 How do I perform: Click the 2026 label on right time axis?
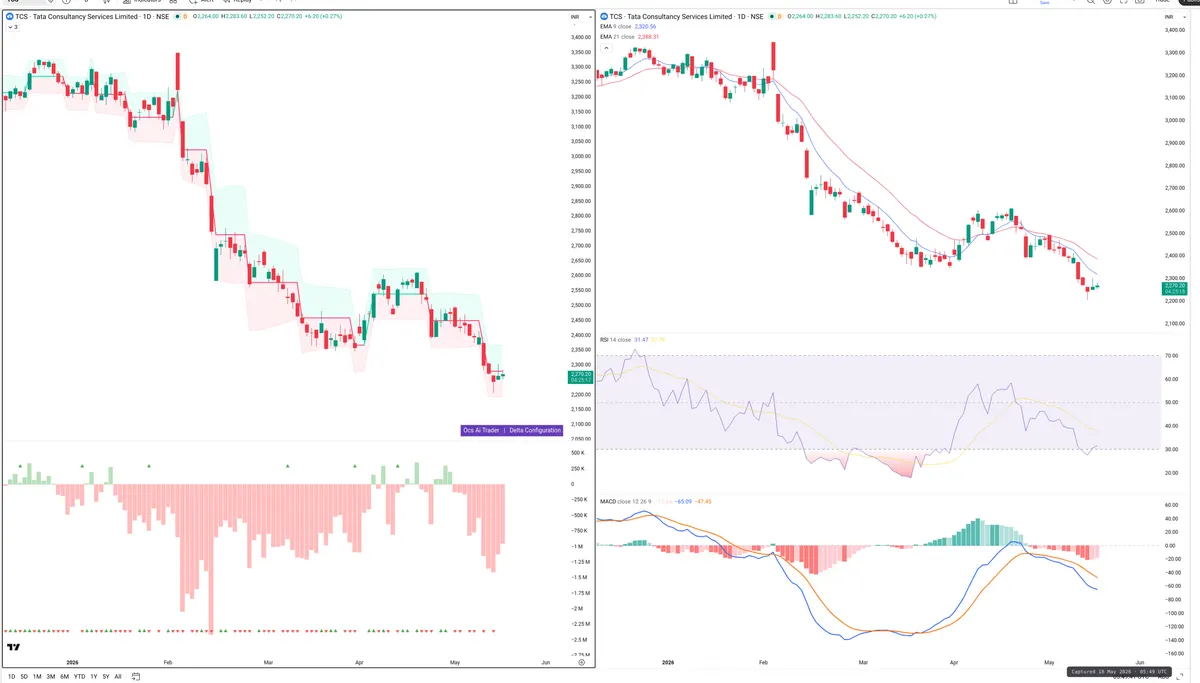[x=668, y=662]
